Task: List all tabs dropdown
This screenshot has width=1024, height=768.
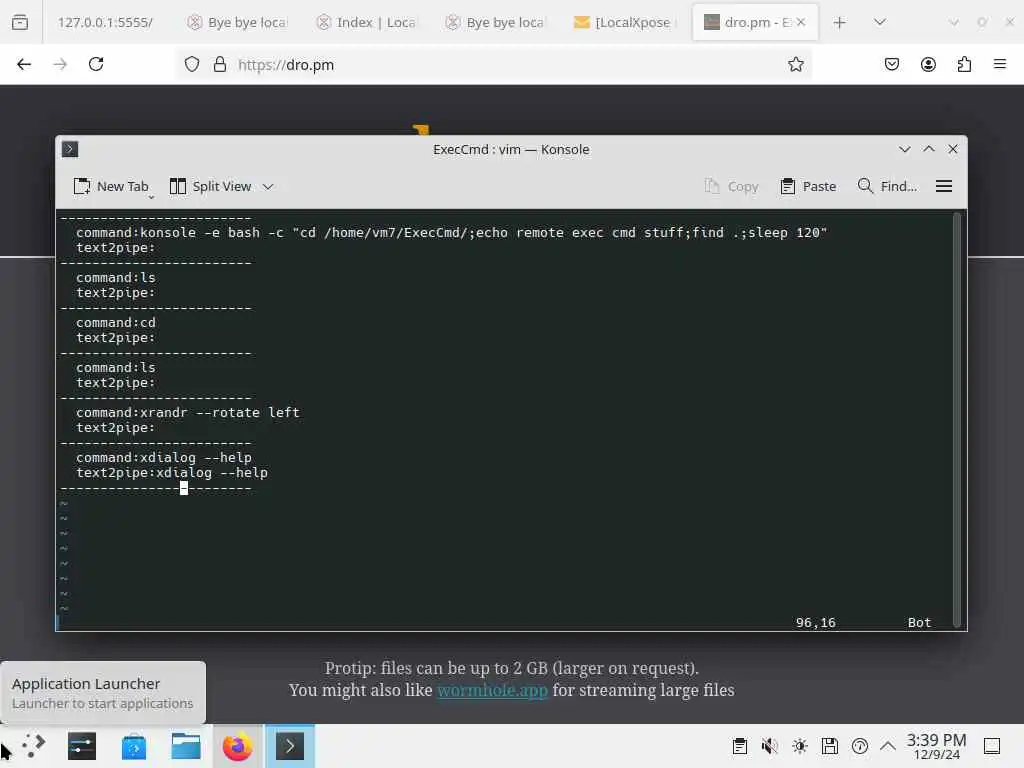Action: [880, 22]
